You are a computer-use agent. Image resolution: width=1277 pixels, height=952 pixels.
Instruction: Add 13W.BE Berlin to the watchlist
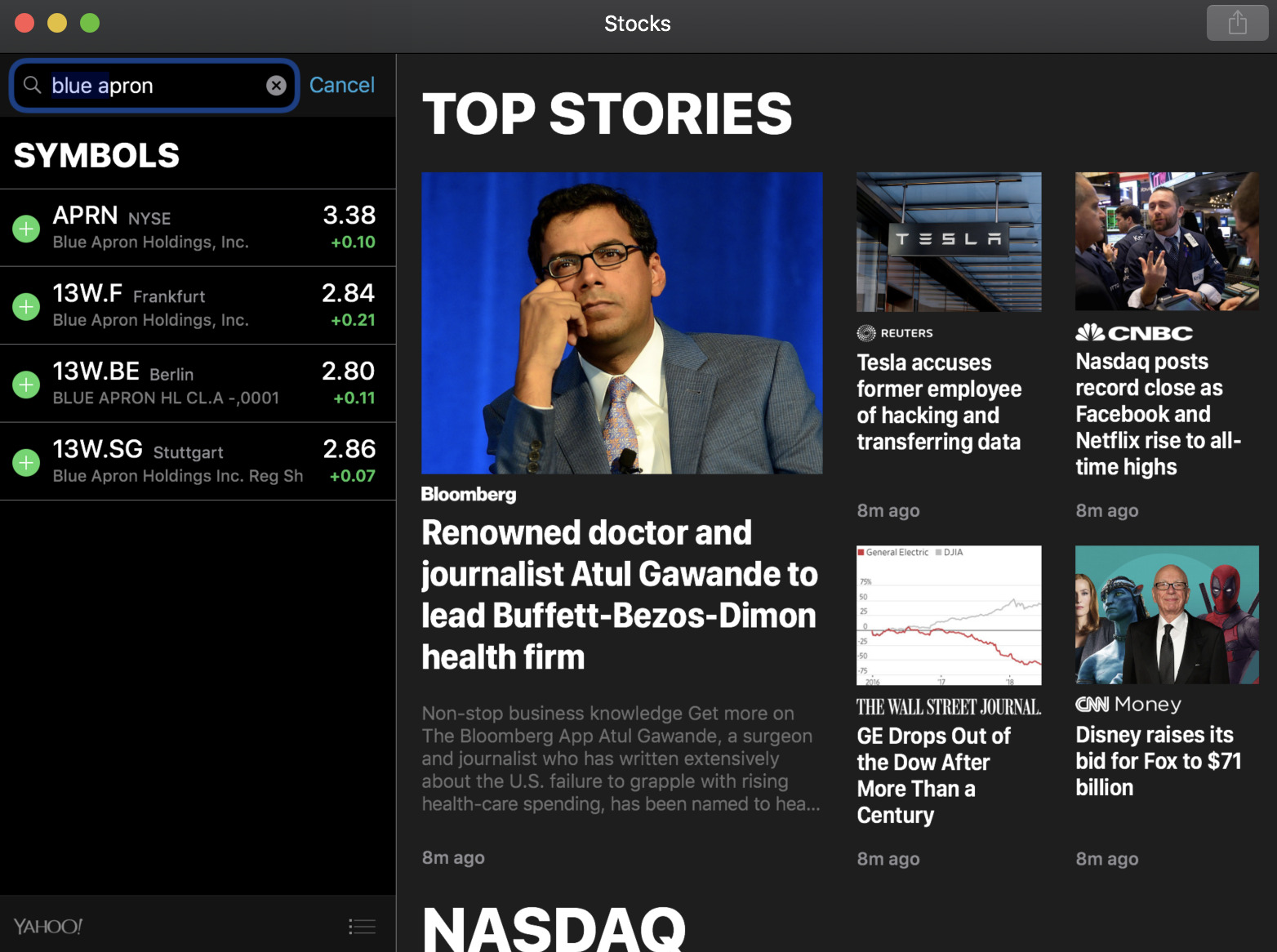point(26,385)
